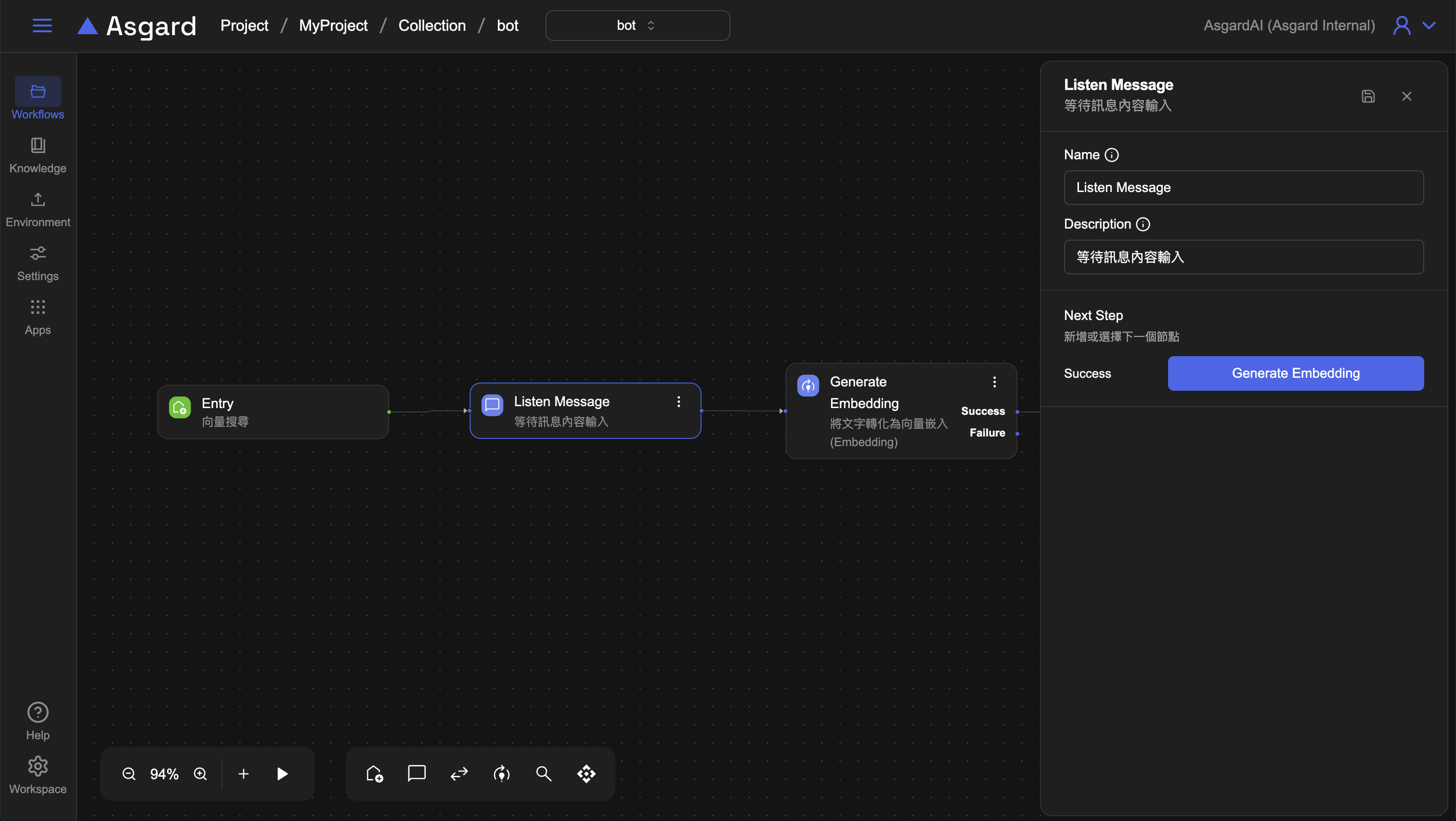The width and height of the screenshot is (1456, 821).
Task: Expand the user account chevron menu
Action: coord(1429,26)
